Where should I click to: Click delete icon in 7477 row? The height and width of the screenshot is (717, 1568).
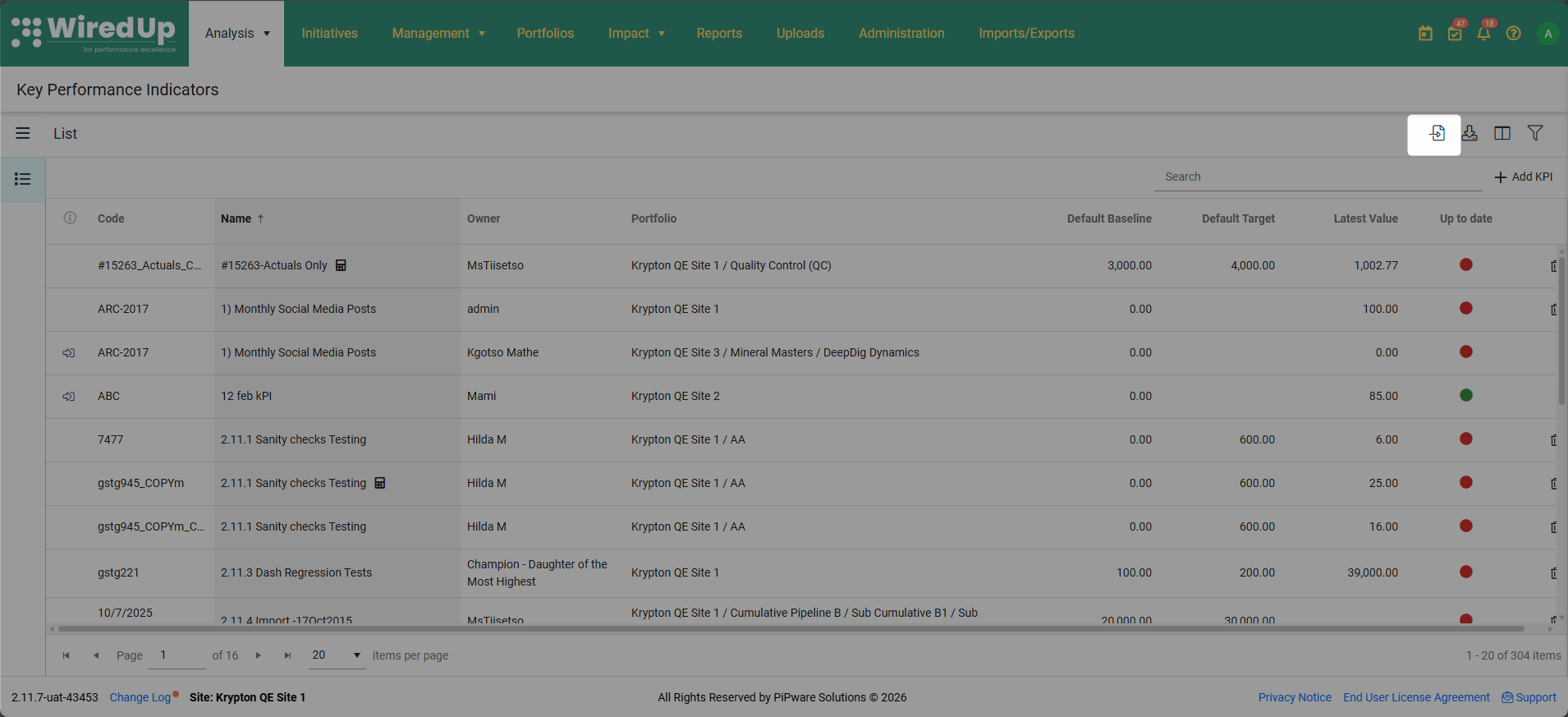pyautogui.click(x=1553, y=440)
